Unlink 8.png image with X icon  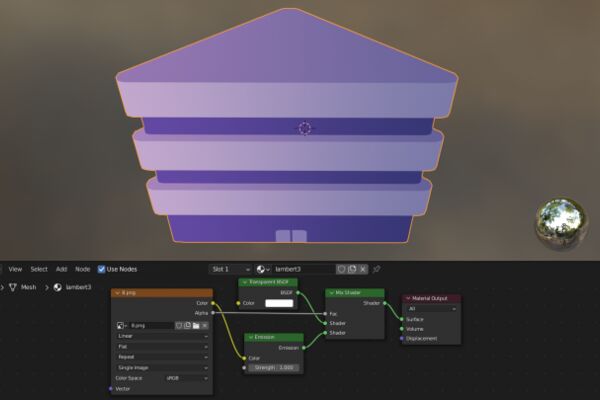(205, 326)
